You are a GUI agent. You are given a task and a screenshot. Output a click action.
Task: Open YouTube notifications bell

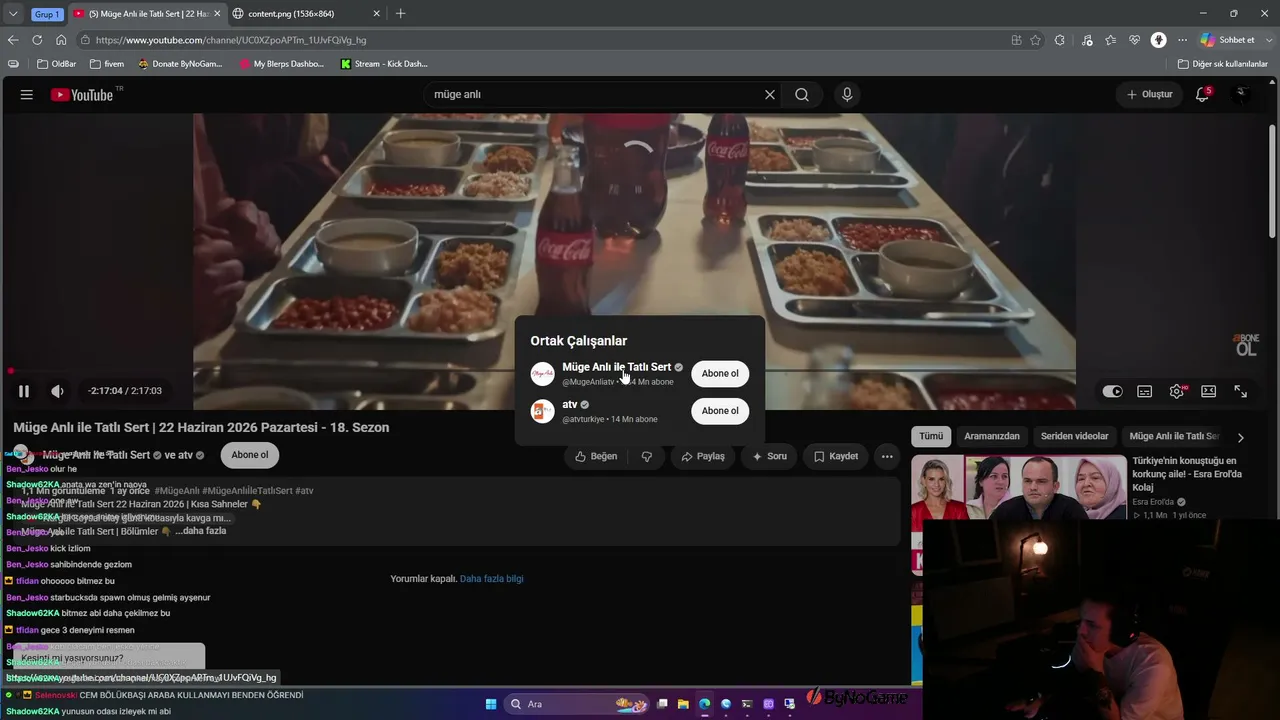[1203, 95]
